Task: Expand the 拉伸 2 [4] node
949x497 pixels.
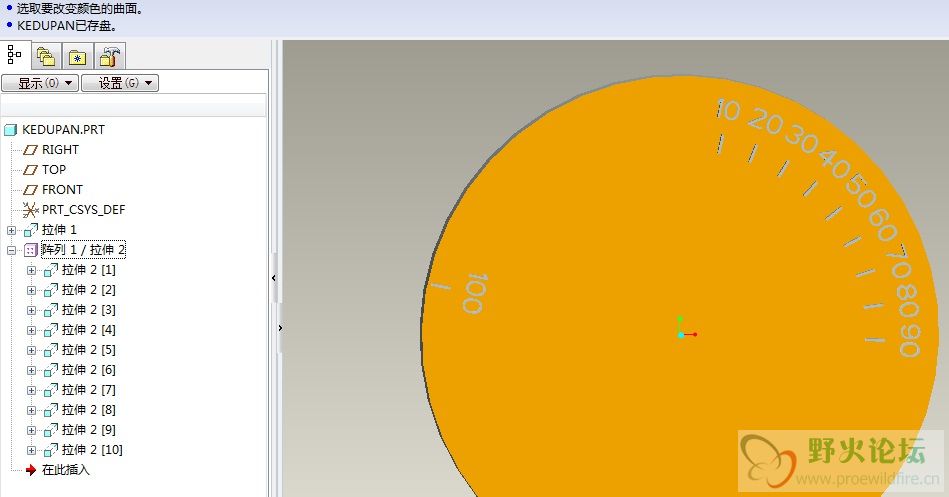Action: [x=31, y=330]
